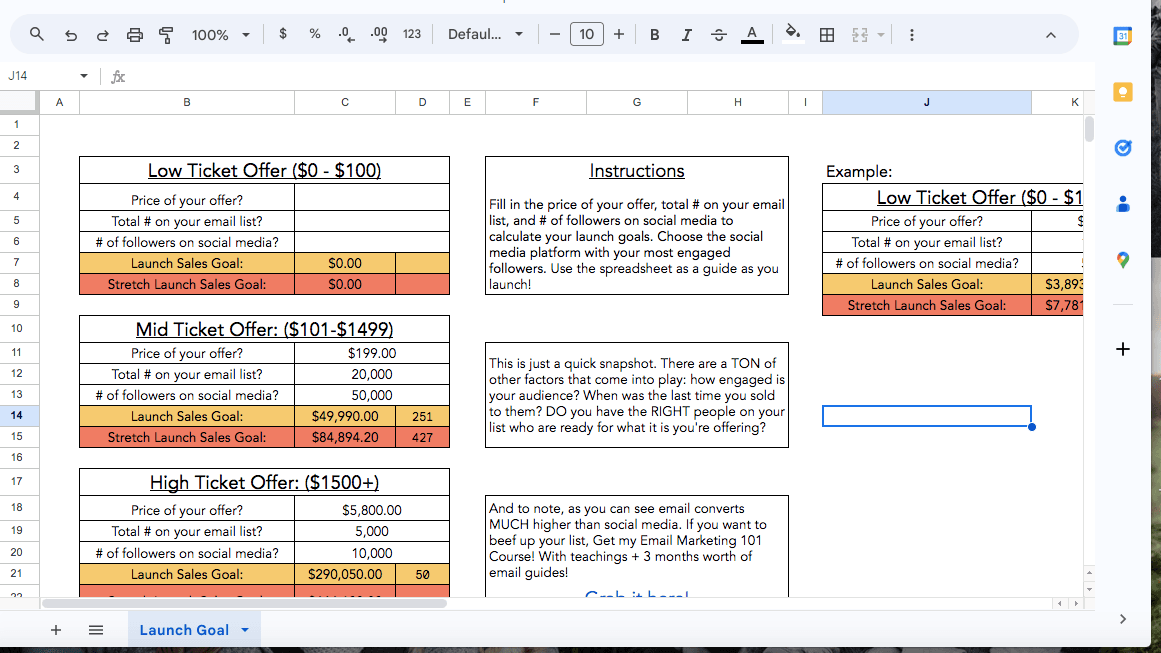Click the name box showing J14

(41, 76)
